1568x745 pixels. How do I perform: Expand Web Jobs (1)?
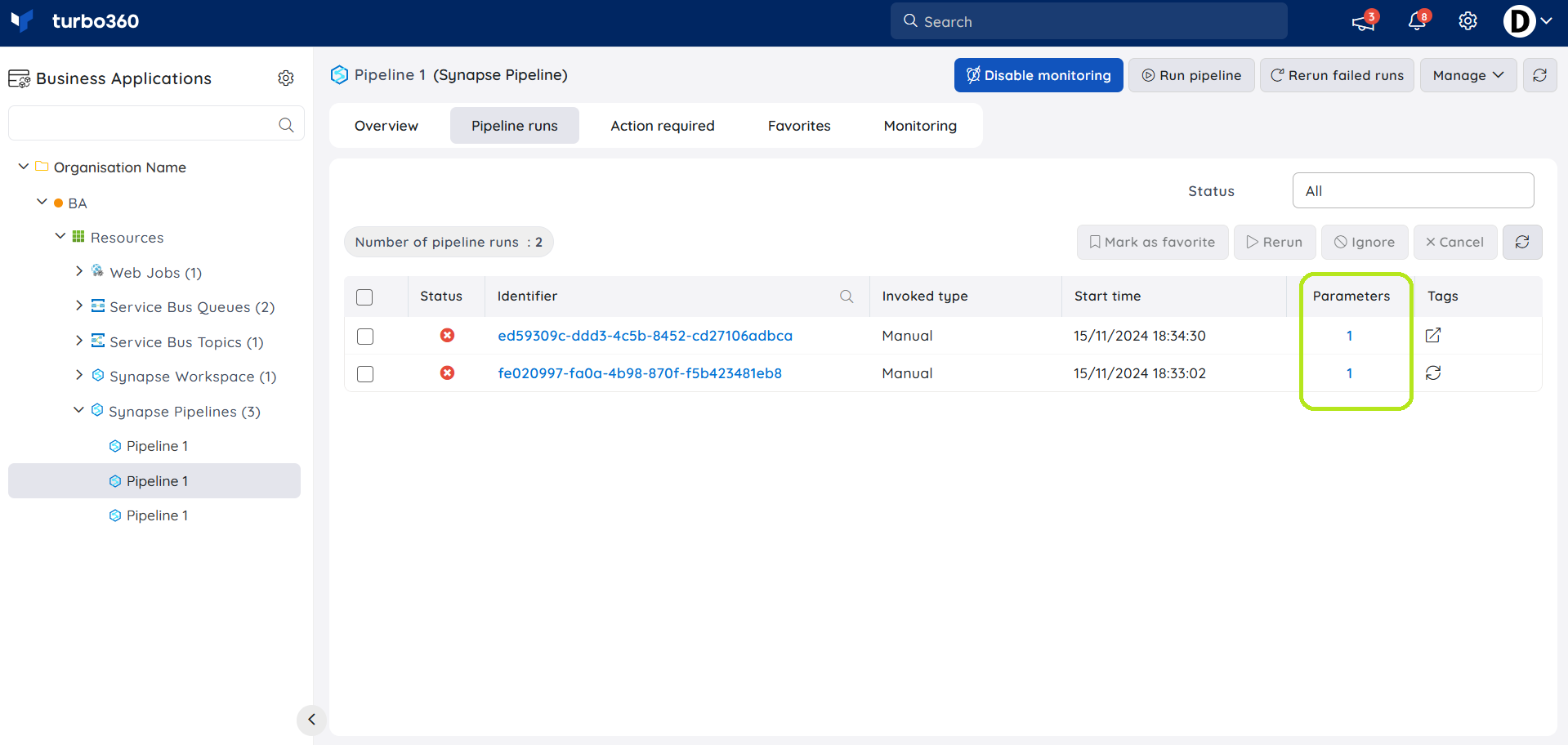coord(79,271)
